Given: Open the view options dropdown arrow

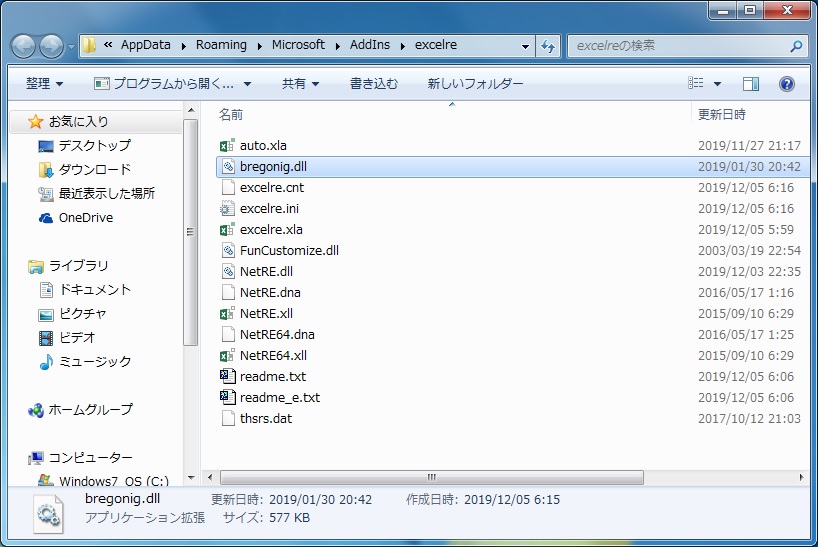Looking at the screenshot, I should point(717,84).
